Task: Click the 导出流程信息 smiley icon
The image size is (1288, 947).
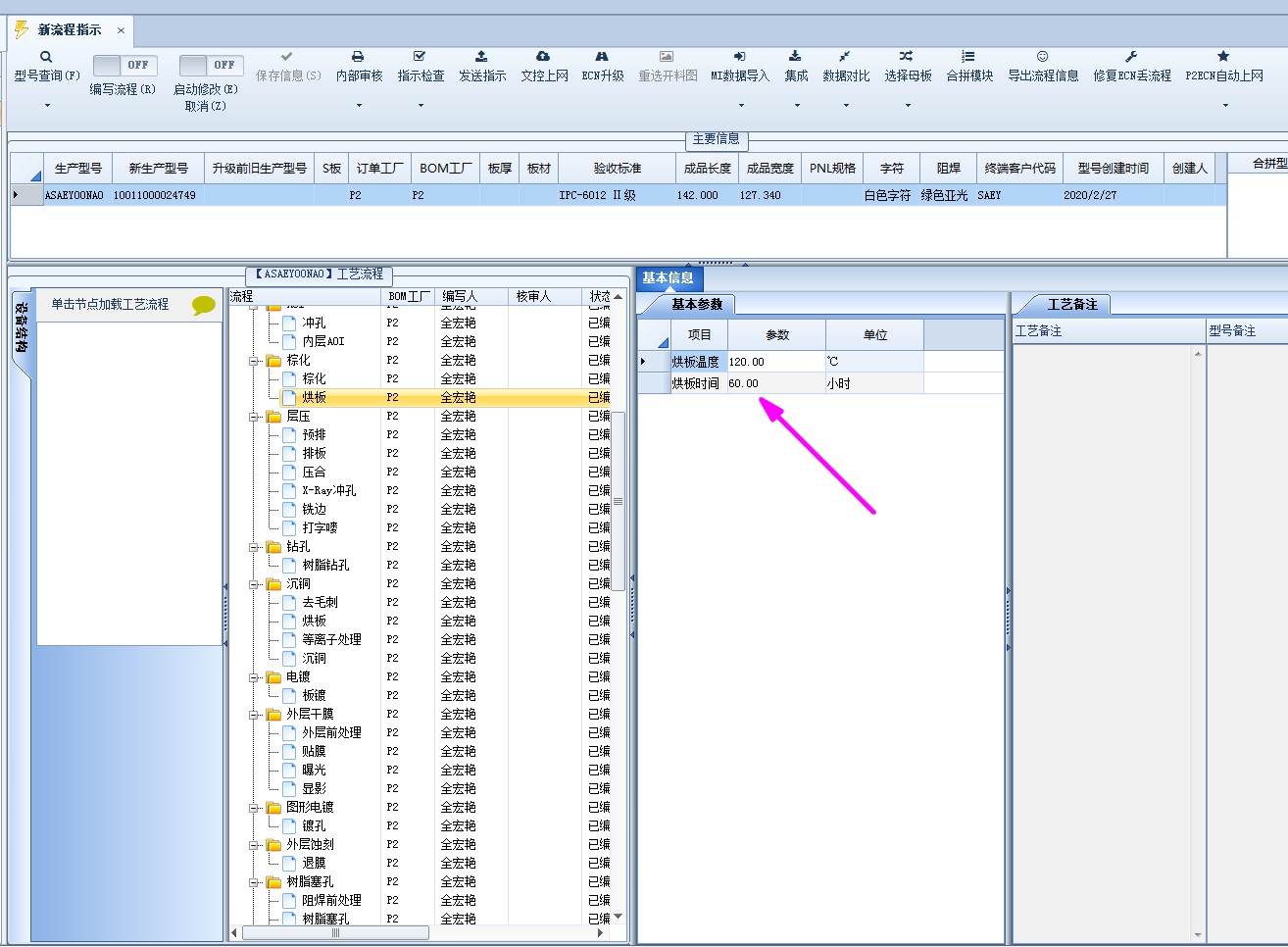Action: [x=1043, y=57]
